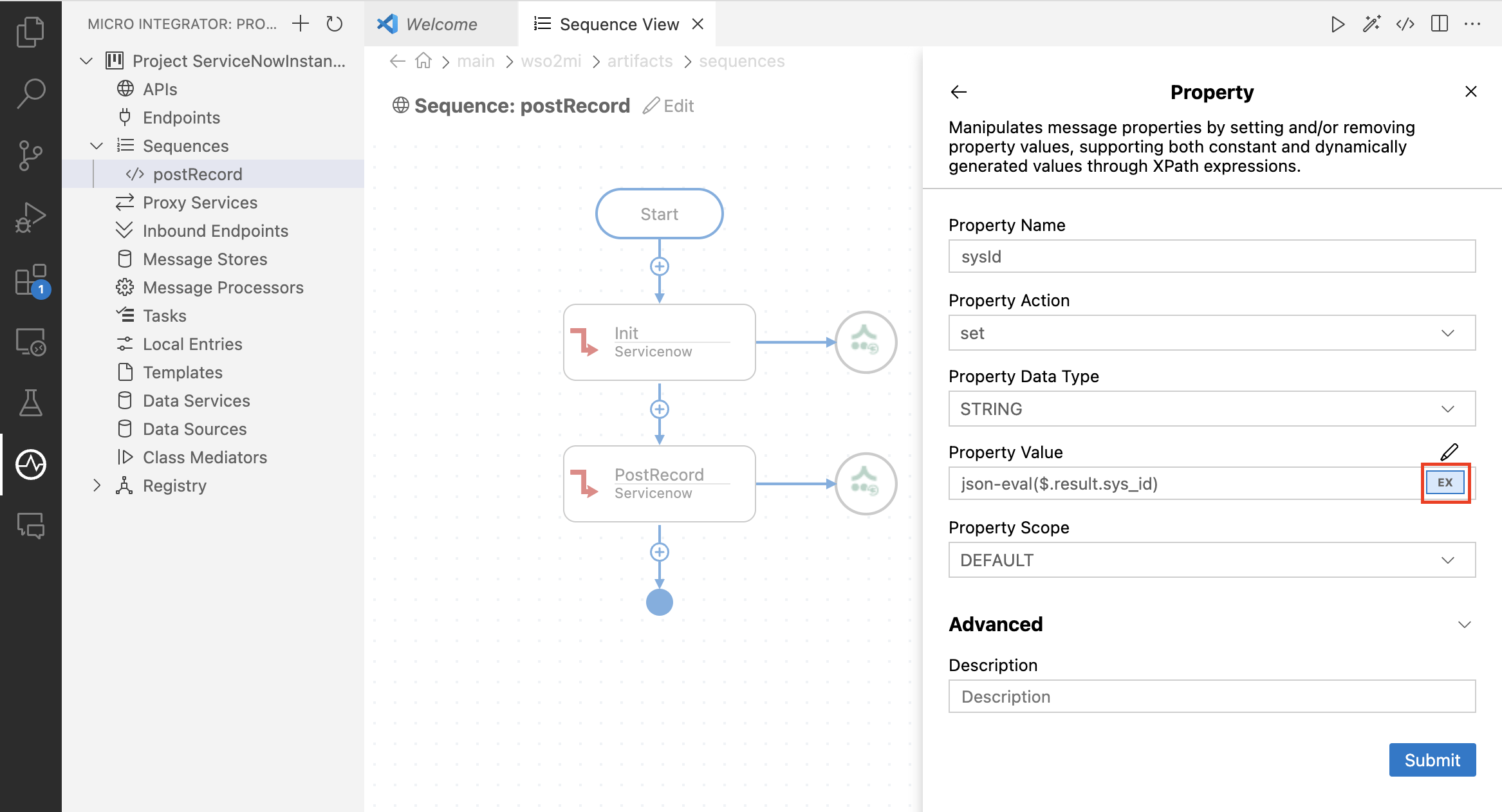Click Submit to save the property
Image resolution: width=1502 pixels, height=812 pixels.
1432,760
